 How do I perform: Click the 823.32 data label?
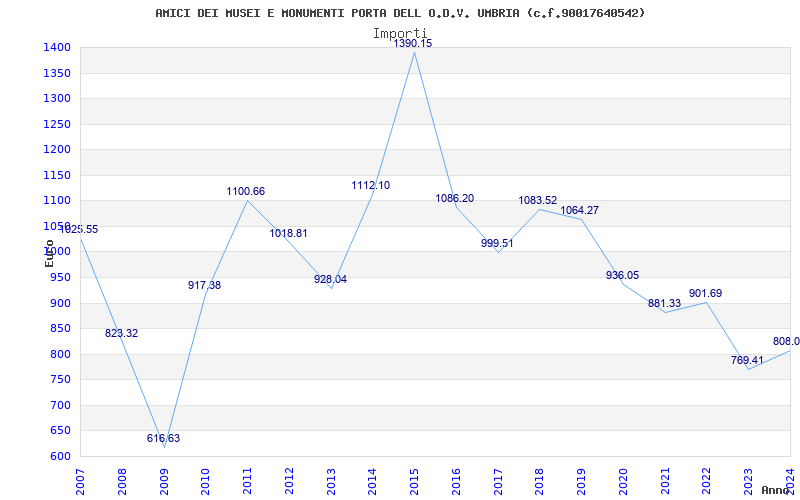tap(121, 334)
